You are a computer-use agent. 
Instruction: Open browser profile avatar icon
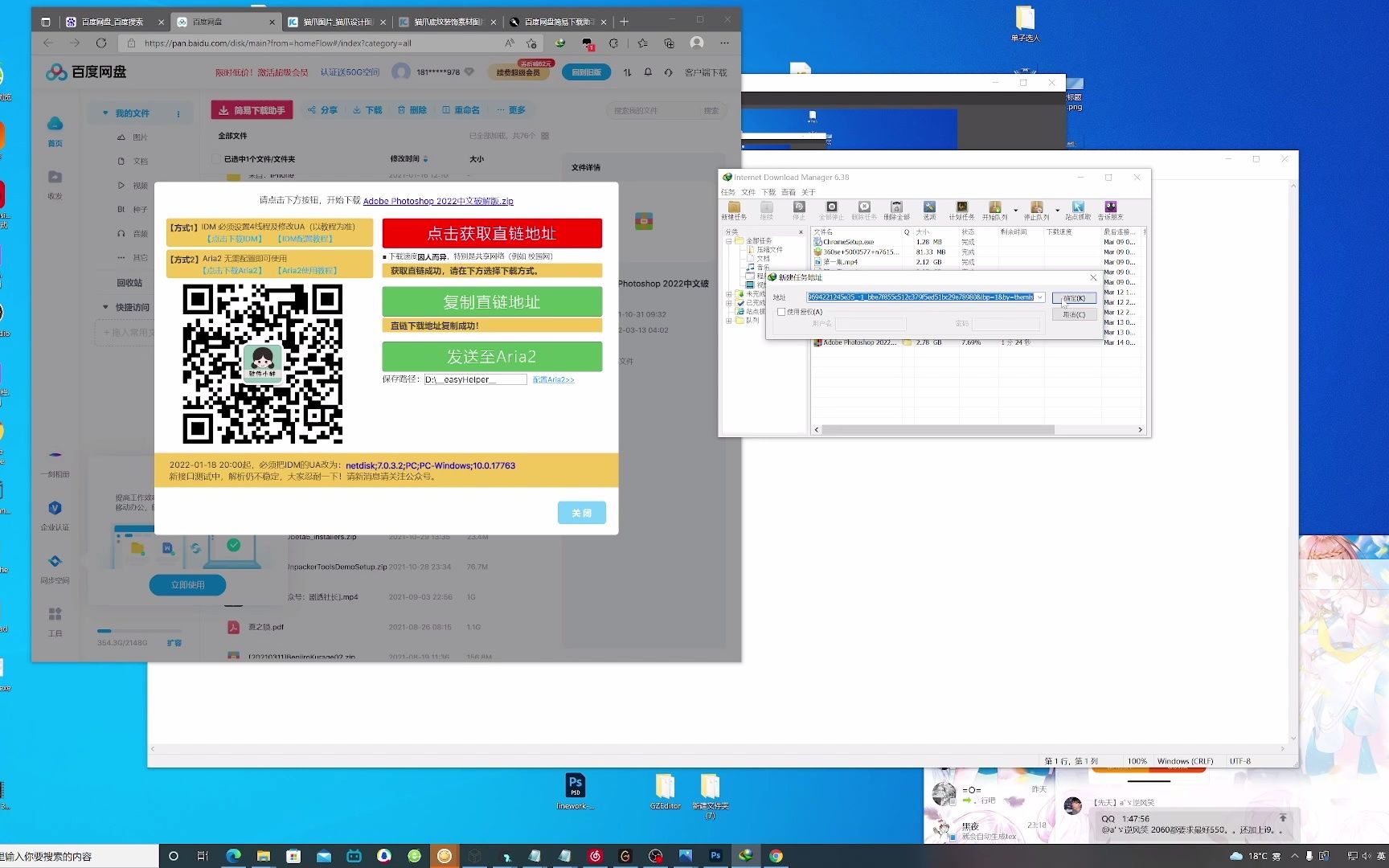click(697, 43)
